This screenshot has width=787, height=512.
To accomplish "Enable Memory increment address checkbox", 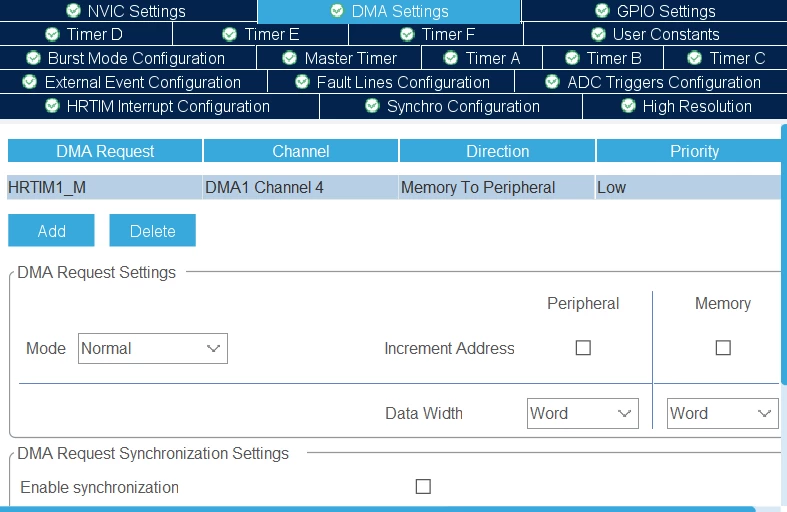I will [723, 348].
